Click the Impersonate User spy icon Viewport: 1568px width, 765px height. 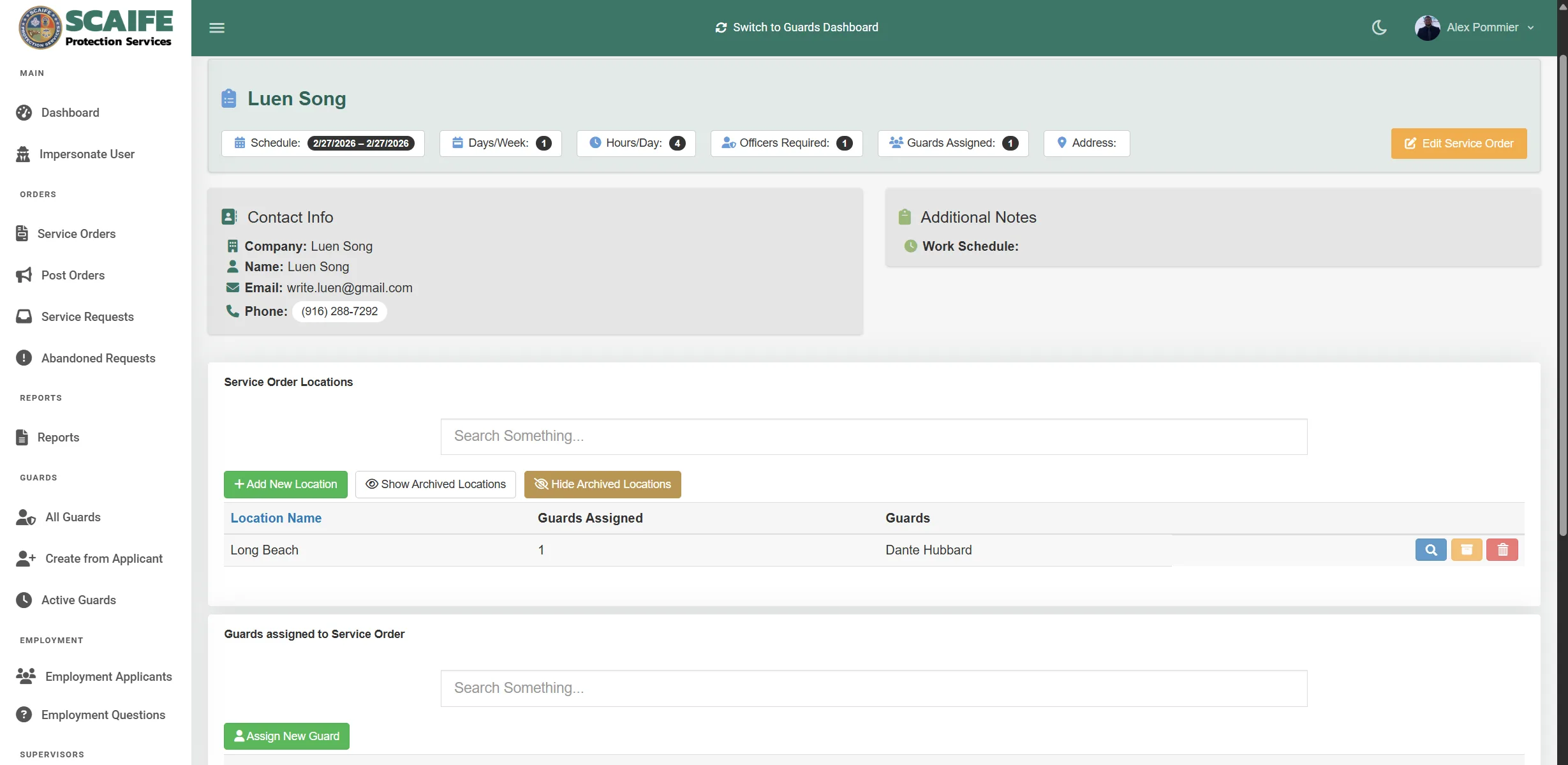(x=23, y=154)
